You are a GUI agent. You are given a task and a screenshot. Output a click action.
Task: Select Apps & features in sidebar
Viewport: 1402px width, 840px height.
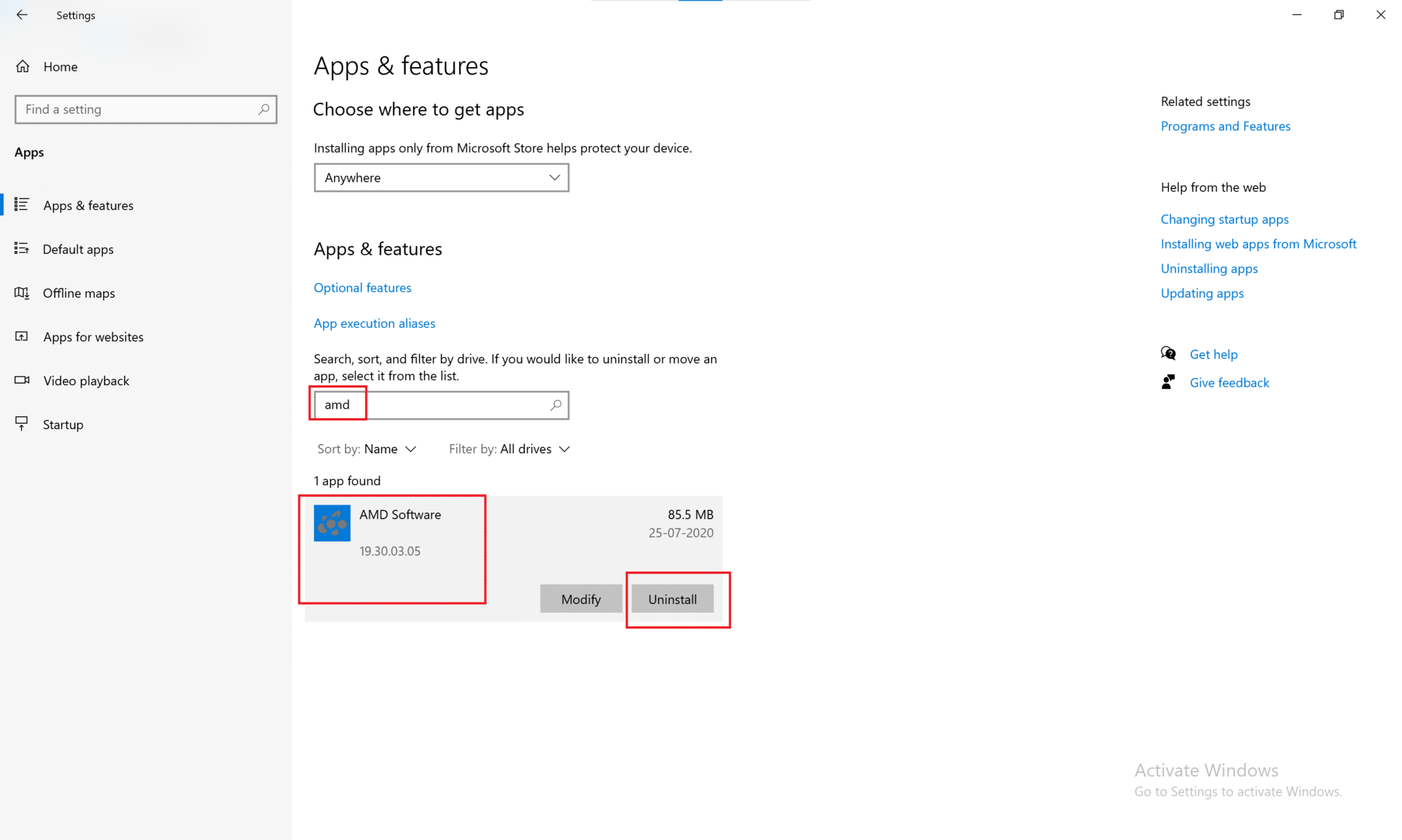pos(88,205)
